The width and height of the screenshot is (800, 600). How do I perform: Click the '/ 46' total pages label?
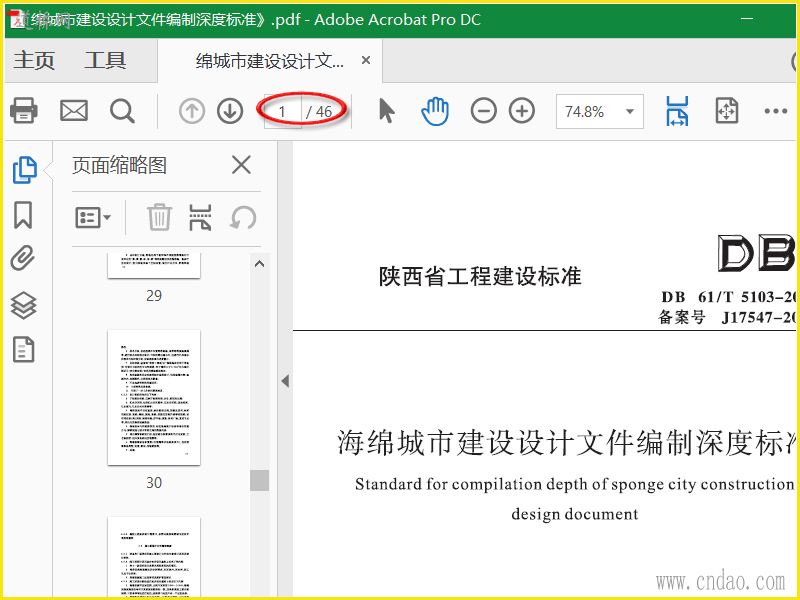(x=319, y=111)
